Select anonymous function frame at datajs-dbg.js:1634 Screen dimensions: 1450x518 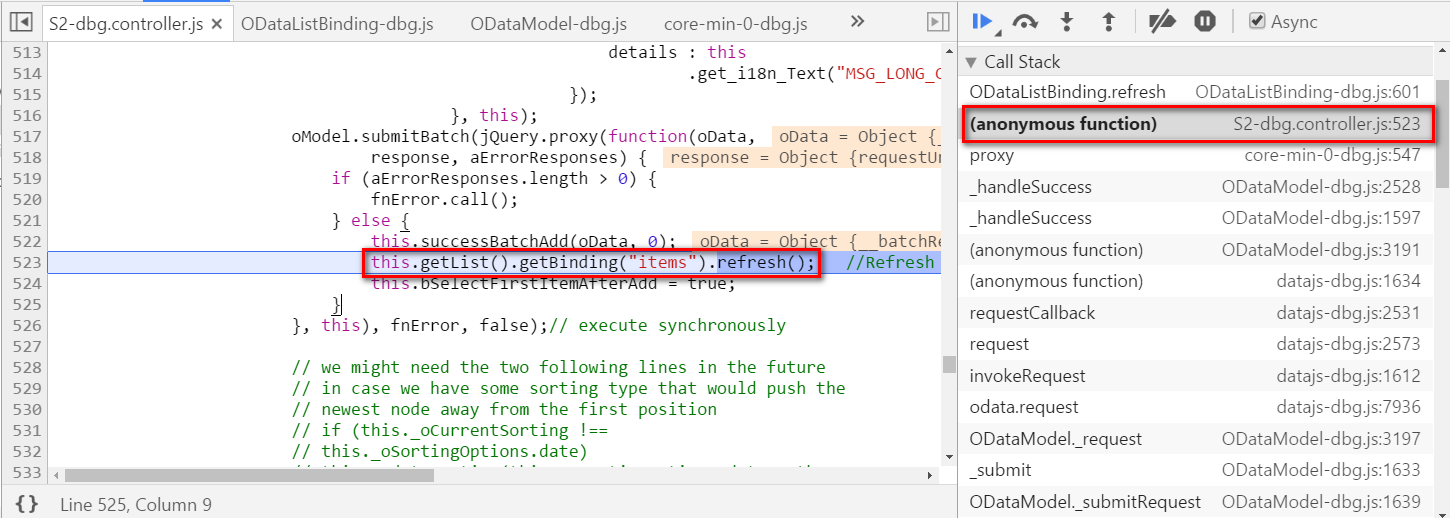(x=1195, y=281)
